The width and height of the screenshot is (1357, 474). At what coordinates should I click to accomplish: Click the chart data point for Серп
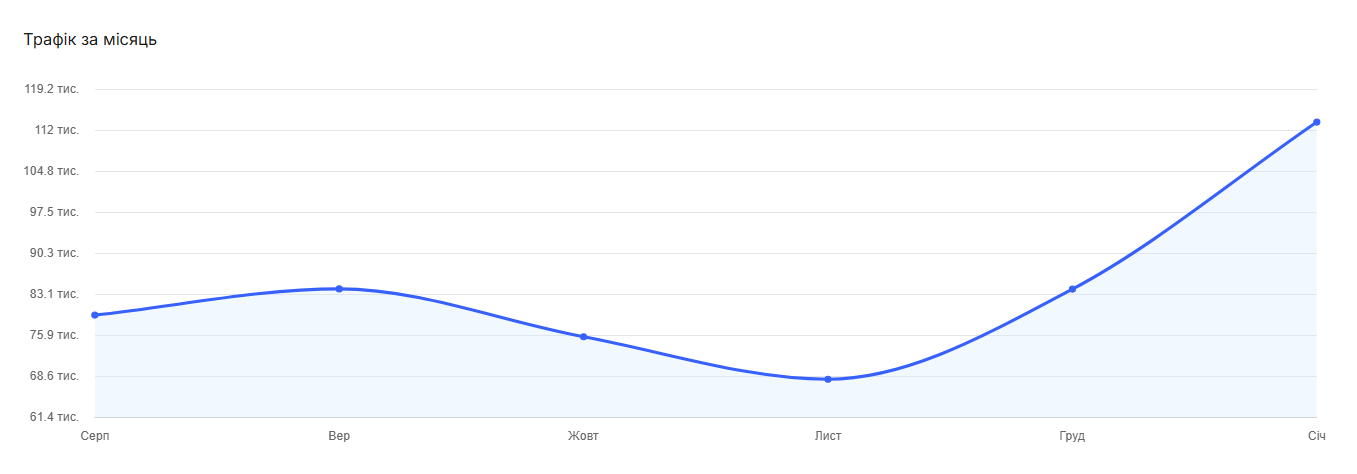(95, 315)
